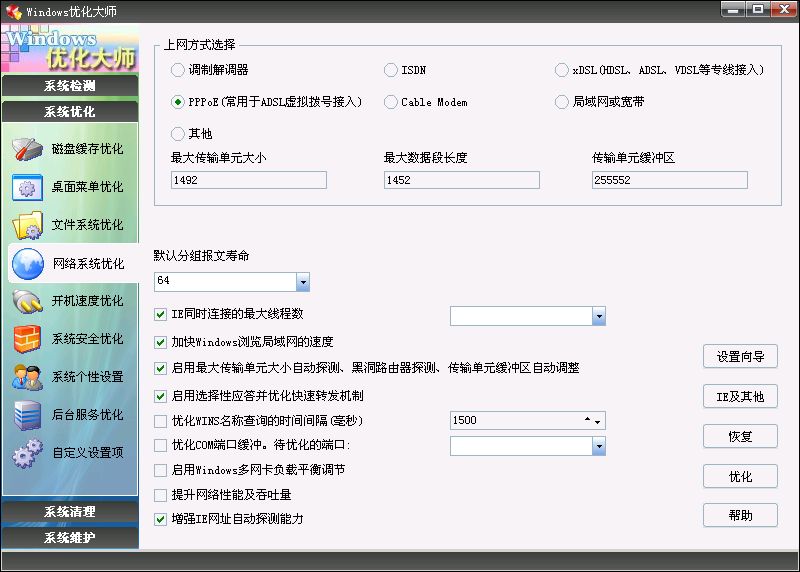Maximize the Windows优化大师 window

coord(758,9)
